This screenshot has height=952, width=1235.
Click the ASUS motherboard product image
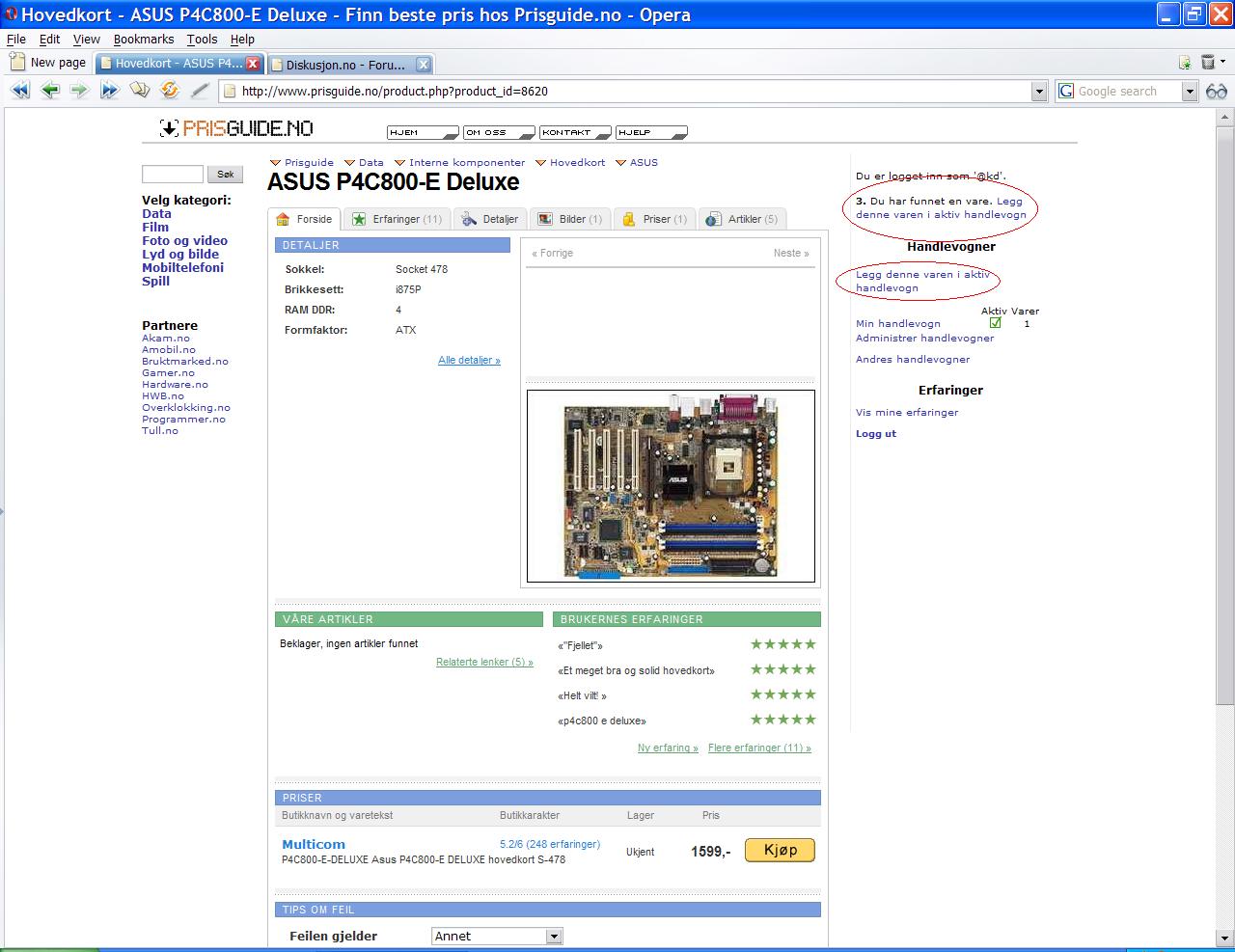tap(671, 486)
